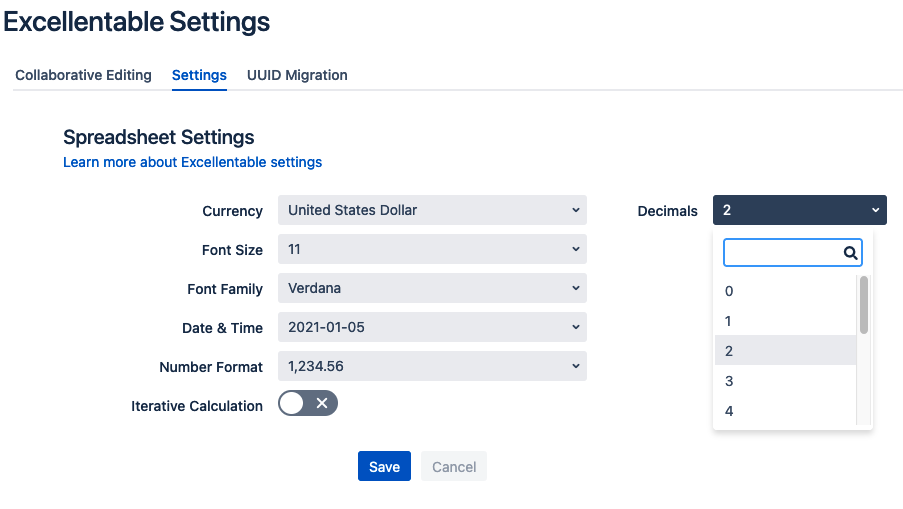The height and width of the screenshot is (509, 903).
Task: Click the Currency label
Action: pyautogui.click(x=232, y=211)
